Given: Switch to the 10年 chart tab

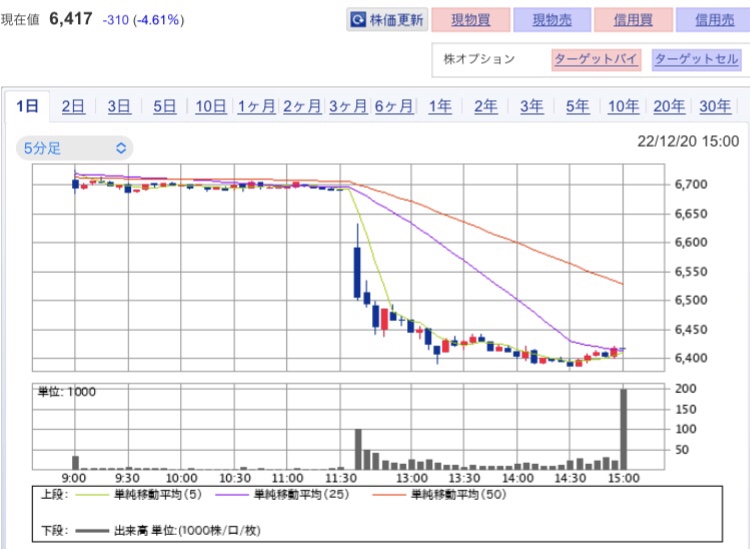Looking at the screenshot, I should [623, 106].
